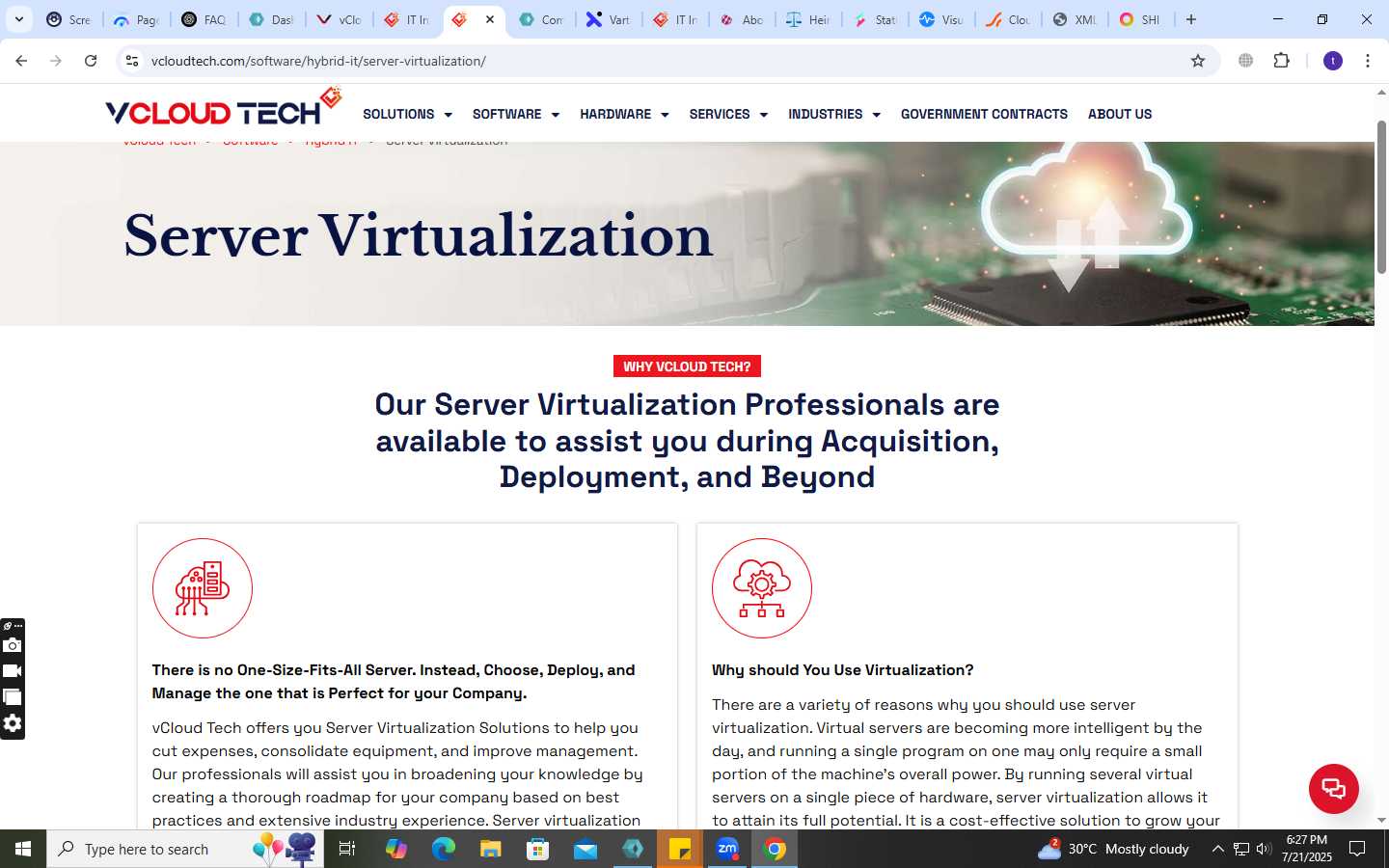Open the ABOUT US page
The height and width of the screenshot is (868, 1389).
(x=1120, y=114)
